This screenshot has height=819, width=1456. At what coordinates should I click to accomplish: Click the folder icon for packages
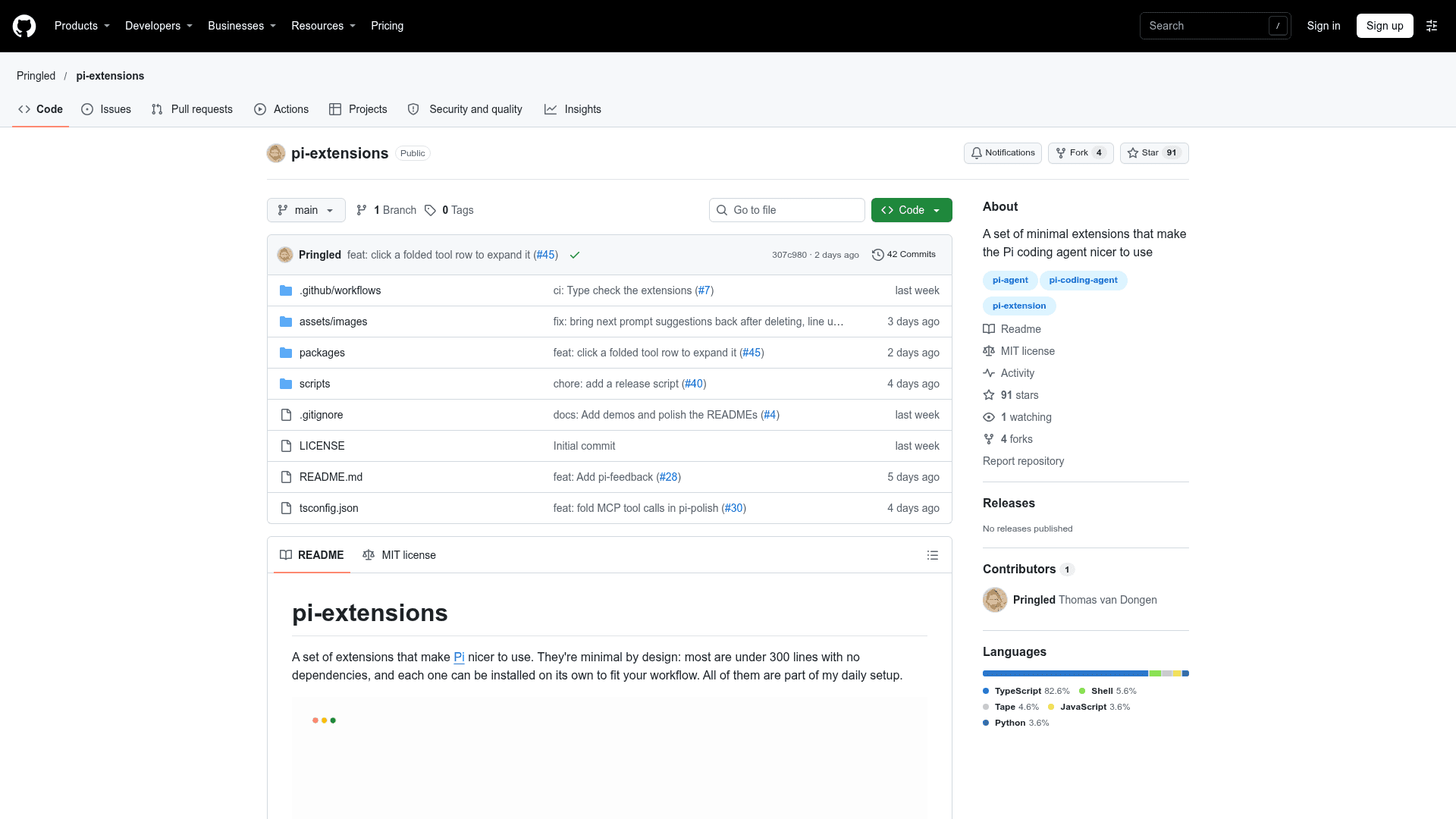[x=286, y=353]
